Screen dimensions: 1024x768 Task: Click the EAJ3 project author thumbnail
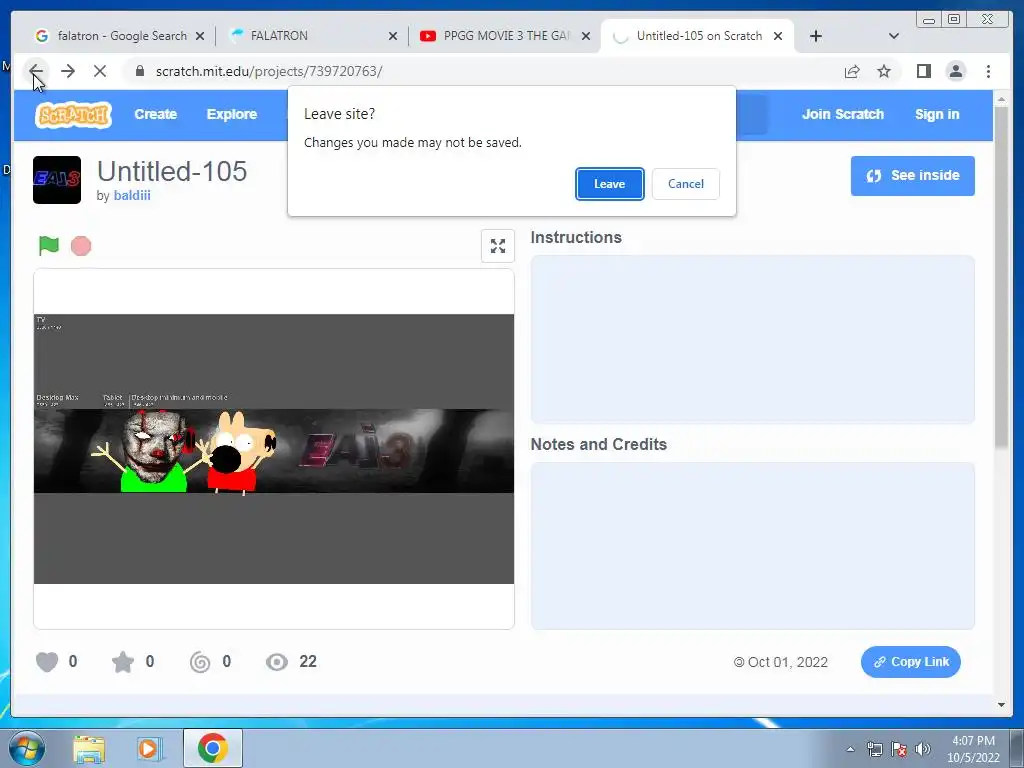(x=57, y=180)
